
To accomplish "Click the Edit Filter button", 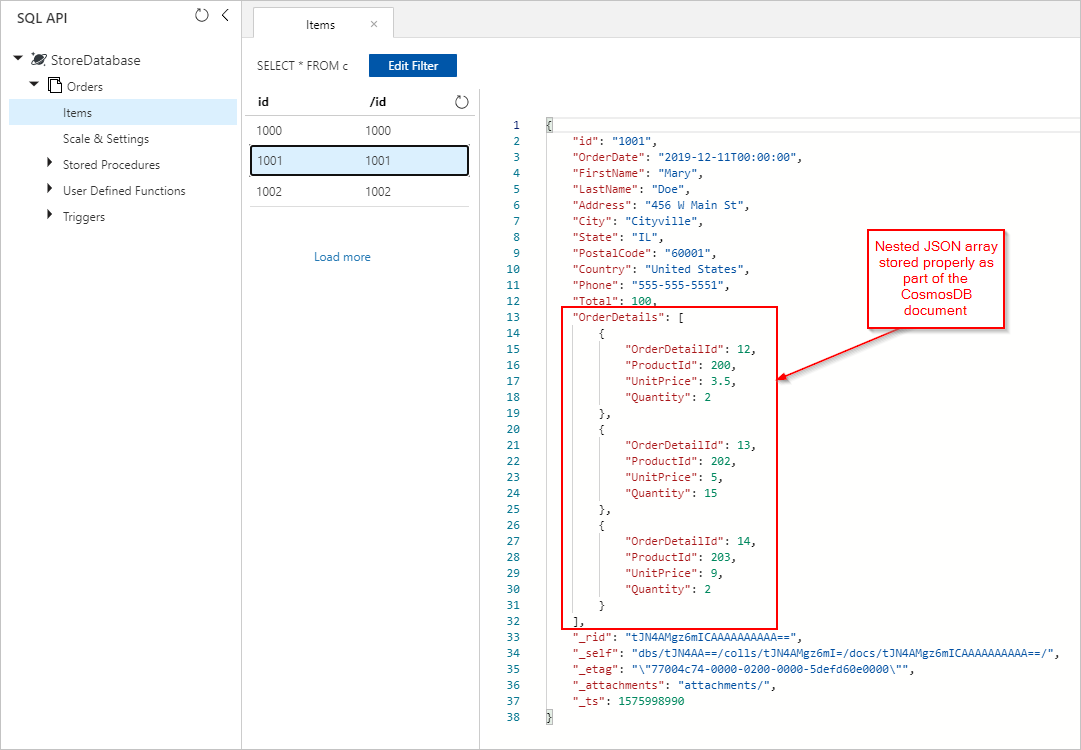I will [412, 65].
